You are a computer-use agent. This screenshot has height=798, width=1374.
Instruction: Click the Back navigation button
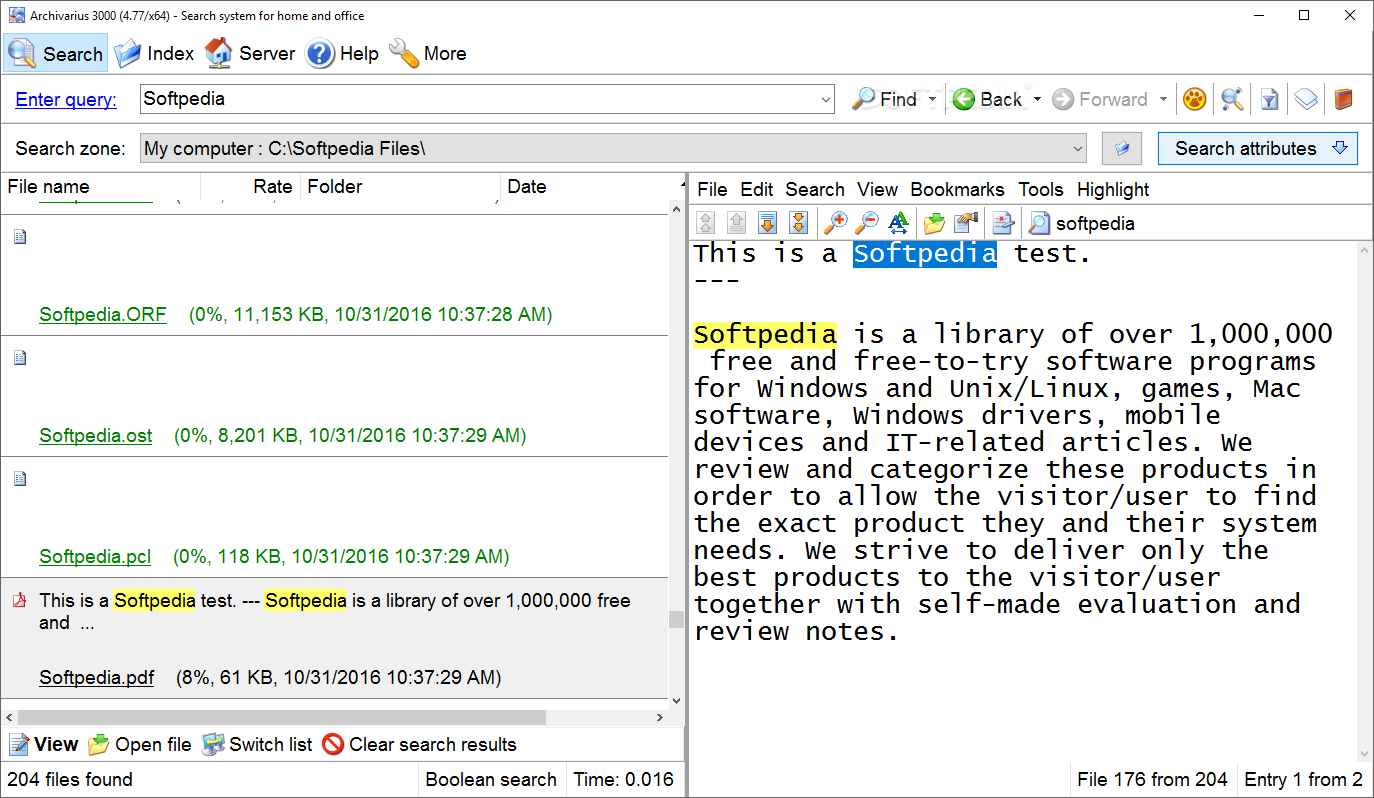[987, 99]
